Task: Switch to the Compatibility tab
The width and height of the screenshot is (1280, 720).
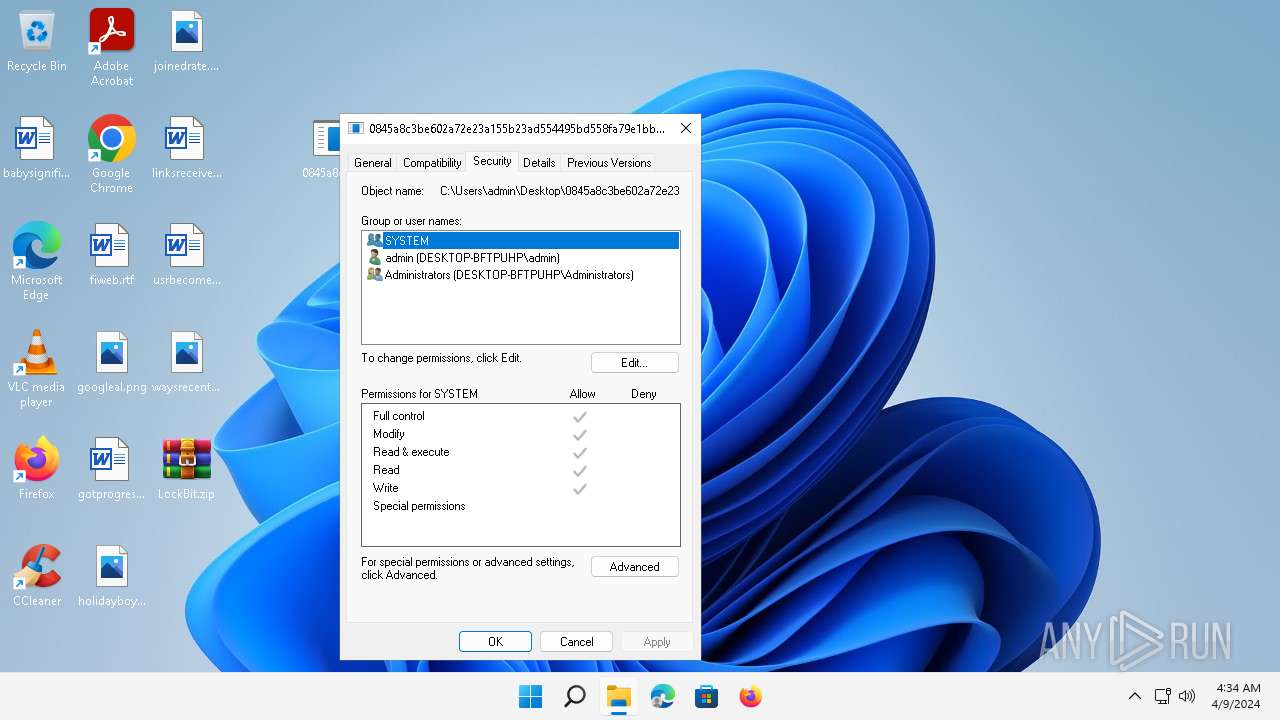Action: [432, 163]
